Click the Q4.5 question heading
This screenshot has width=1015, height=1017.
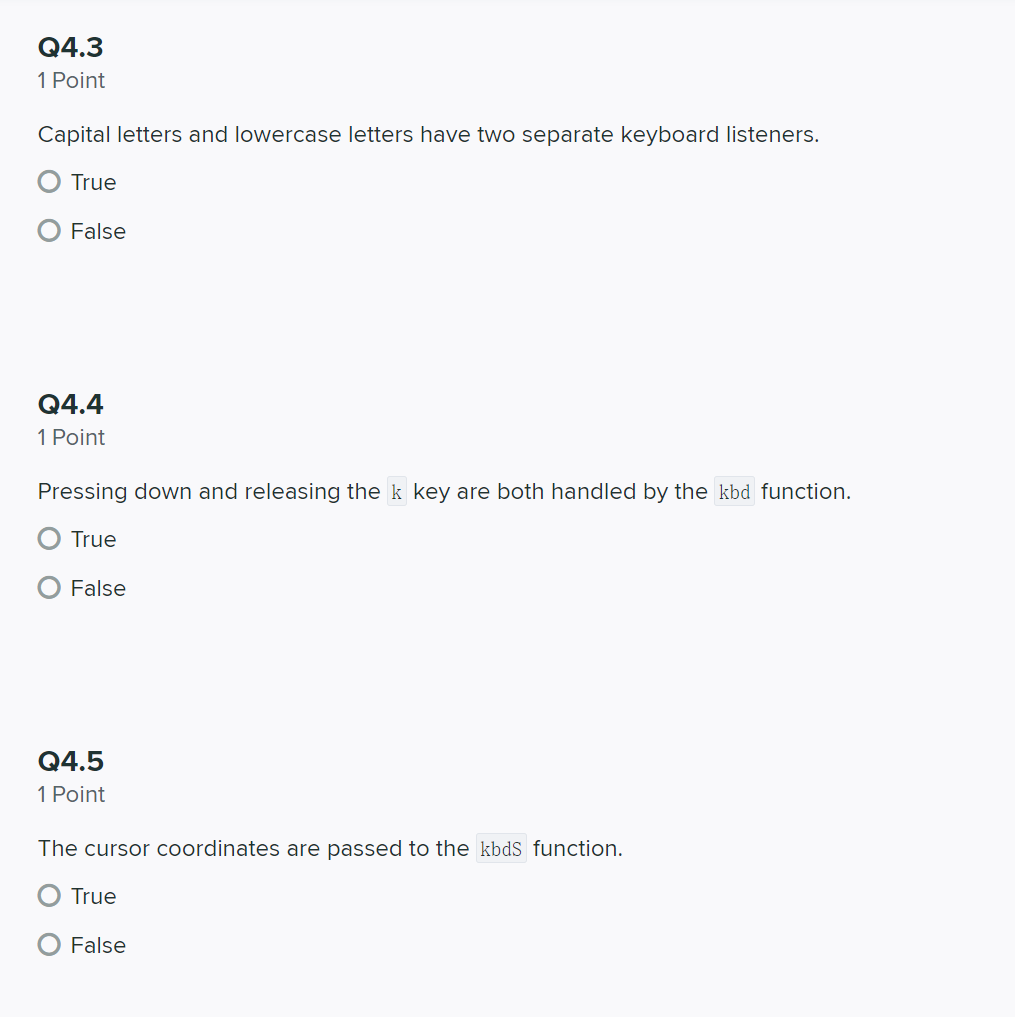[70, 761]
